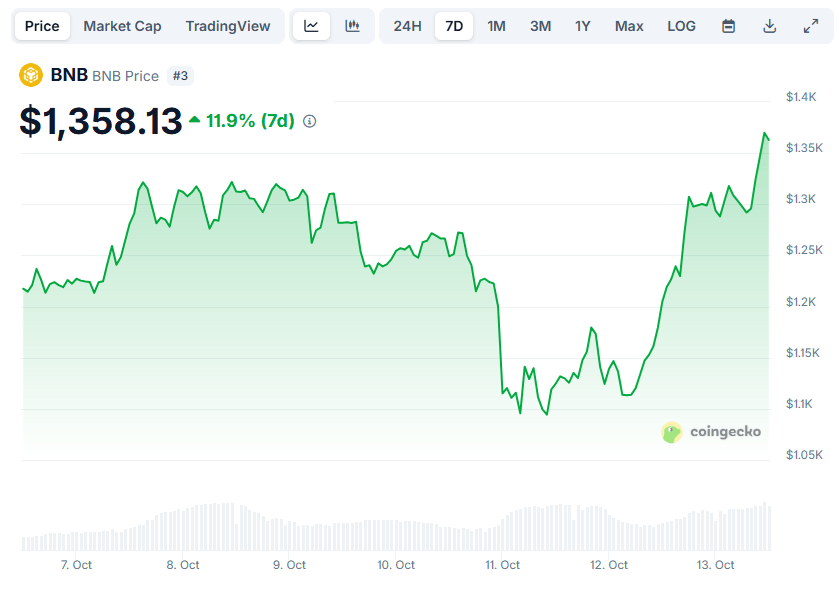Image resolution: width=839 pixels, height=593 pixels.
Task: Select the 7D time range
Action: point(454,26)
